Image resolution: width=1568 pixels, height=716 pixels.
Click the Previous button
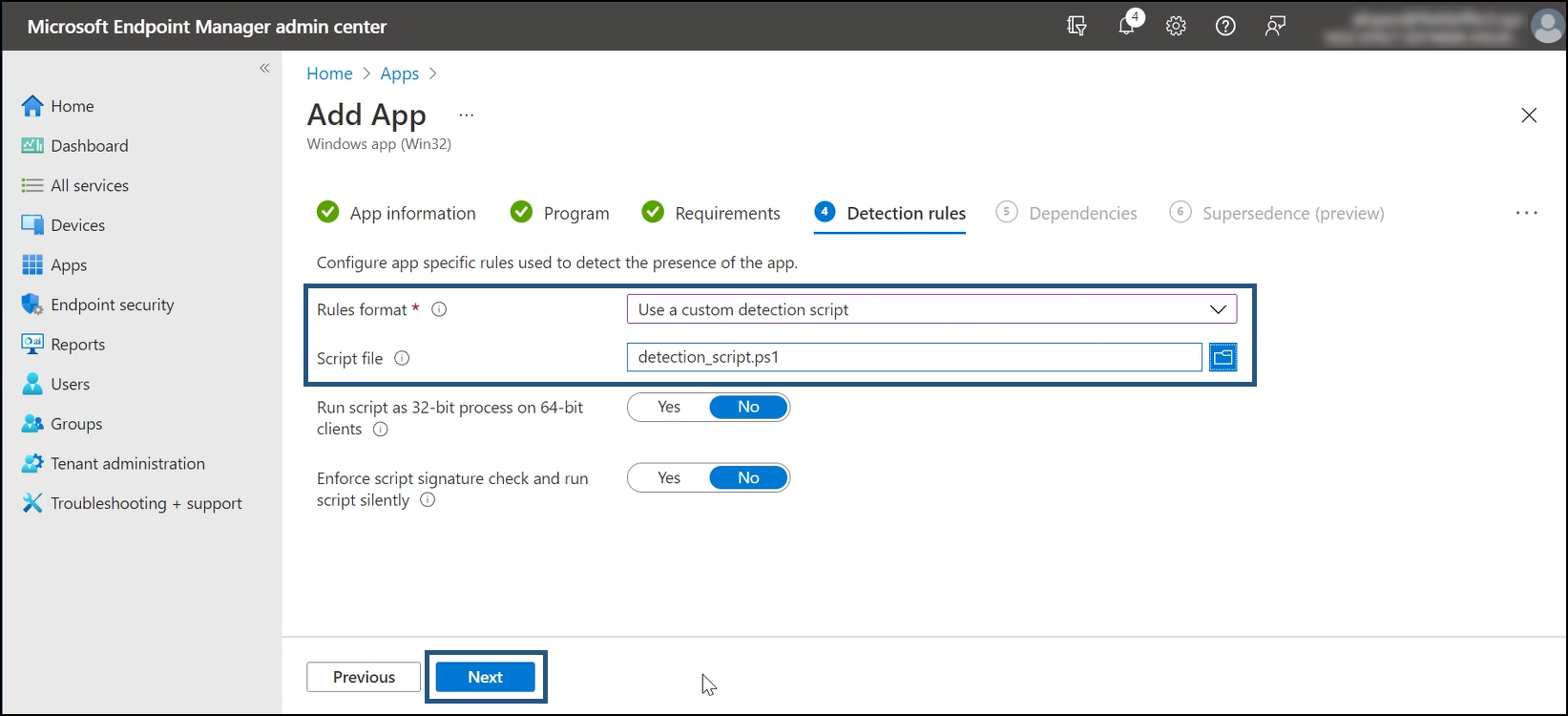pos(364,677)
